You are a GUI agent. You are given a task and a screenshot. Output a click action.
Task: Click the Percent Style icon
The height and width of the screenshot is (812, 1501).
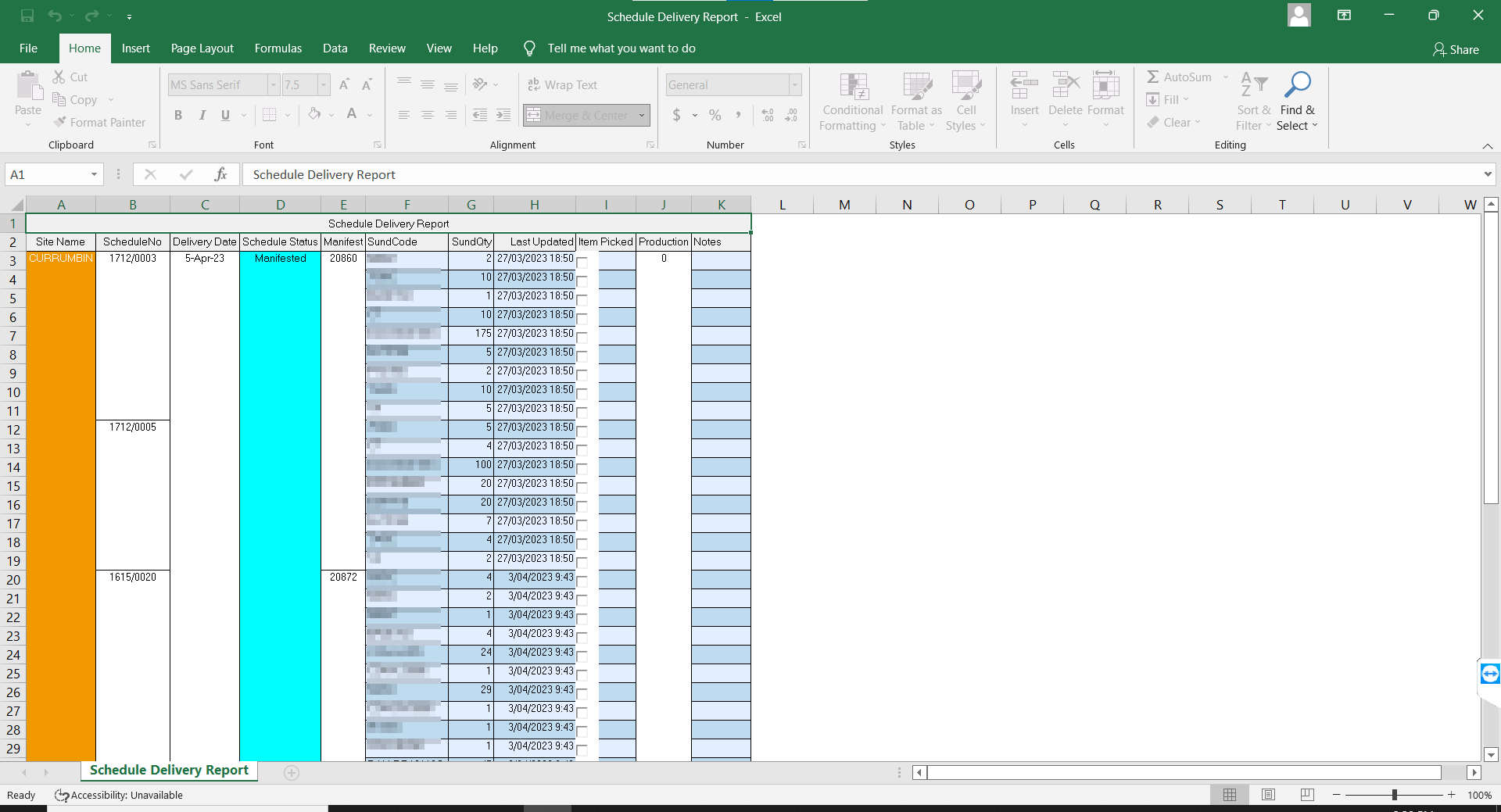[x=715, y=115]
